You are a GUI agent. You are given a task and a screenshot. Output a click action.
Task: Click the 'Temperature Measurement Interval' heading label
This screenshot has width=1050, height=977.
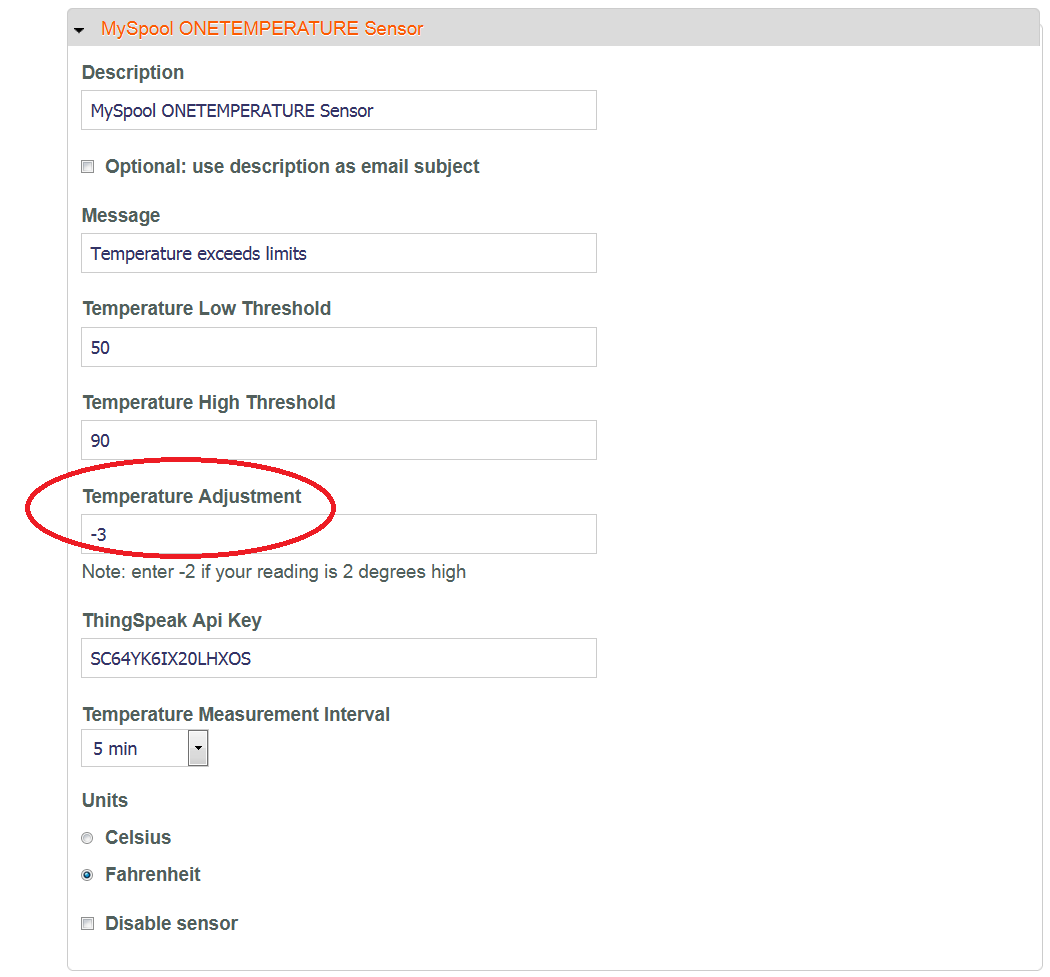pos(236,715)
